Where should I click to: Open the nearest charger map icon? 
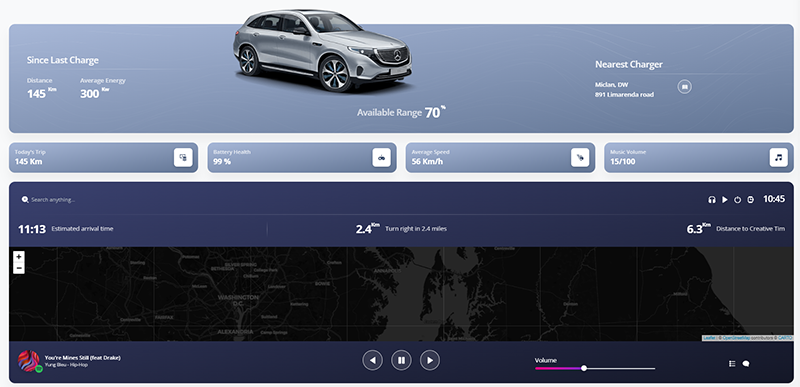(685, 87)
